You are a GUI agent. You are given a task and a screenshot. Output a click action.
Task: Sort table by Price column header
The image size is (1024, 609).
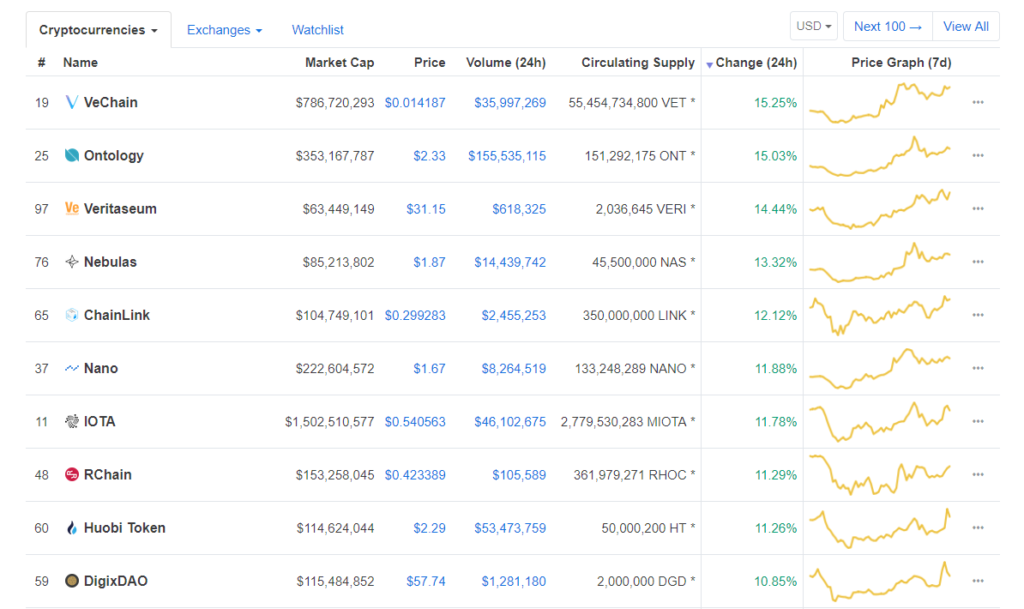(430, 63)
